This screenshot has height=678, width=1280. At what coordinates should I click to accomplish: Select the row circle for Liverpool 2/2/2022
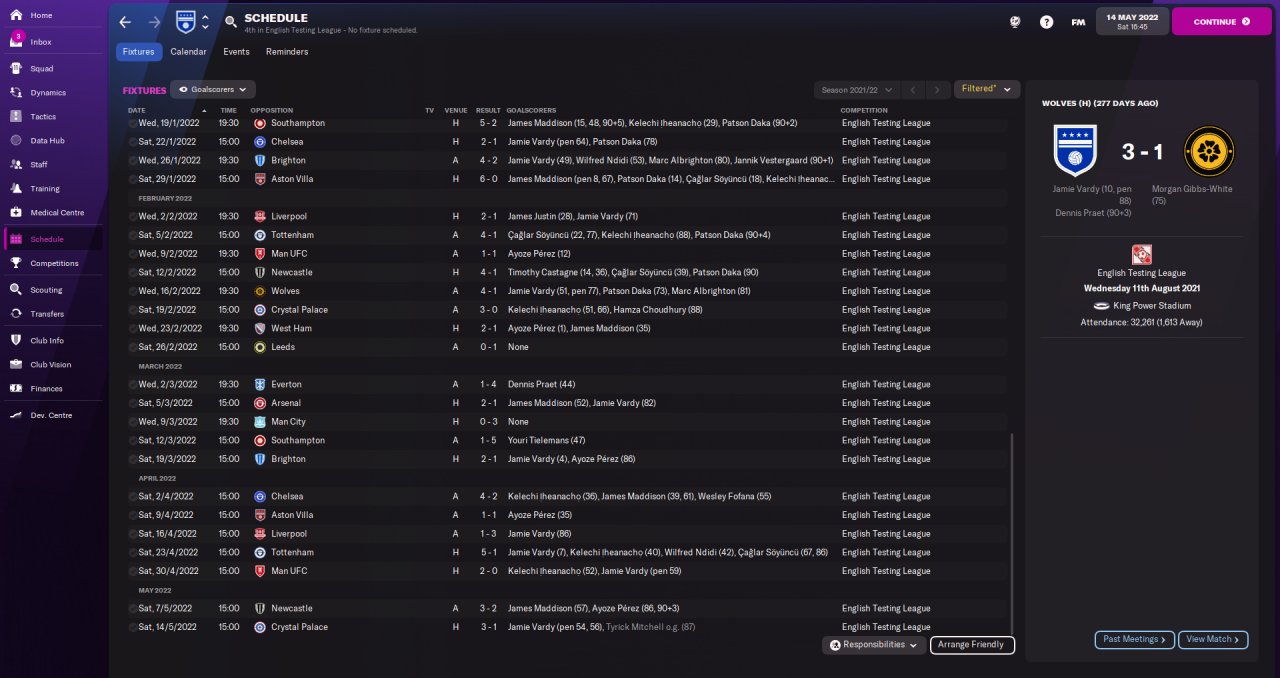(x=132, y=216)
